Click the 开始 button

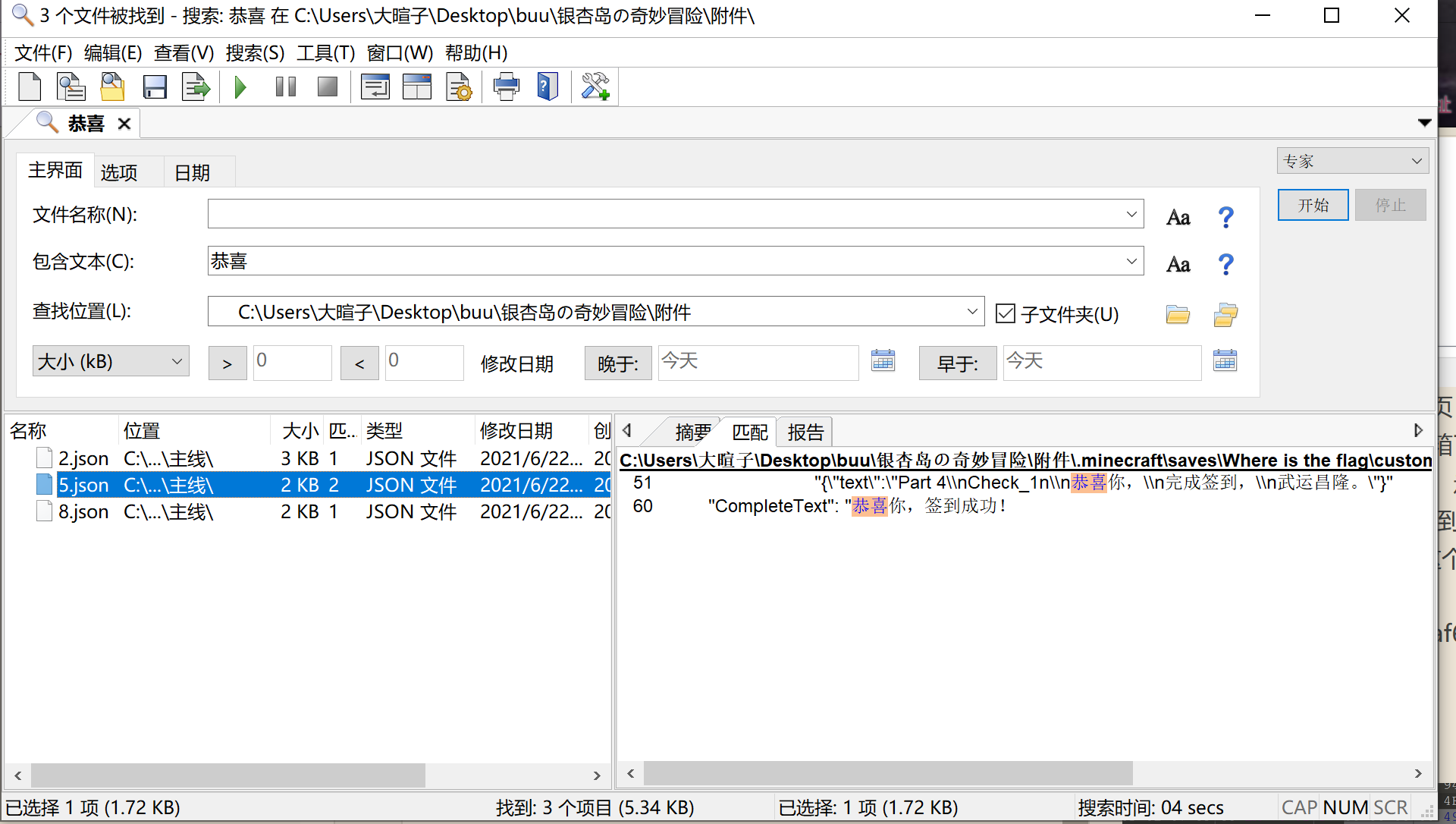tap(1313, 205)
